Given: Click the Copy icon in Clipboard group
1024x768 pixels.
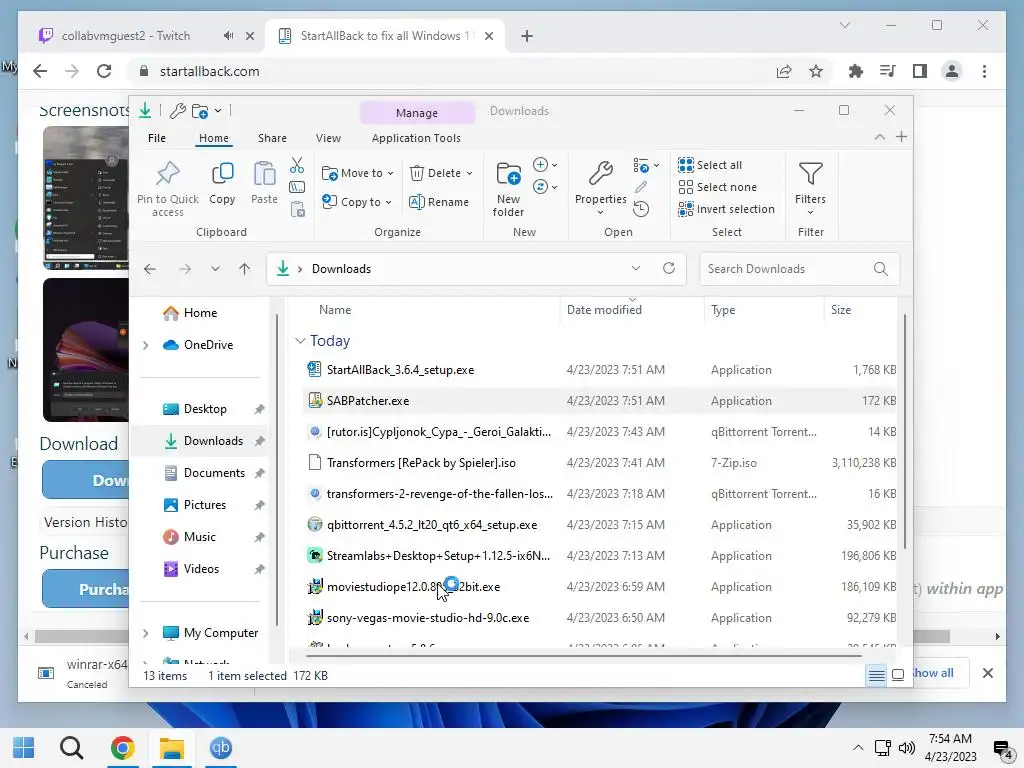Looking at the screenshot, I should [222, 174].
